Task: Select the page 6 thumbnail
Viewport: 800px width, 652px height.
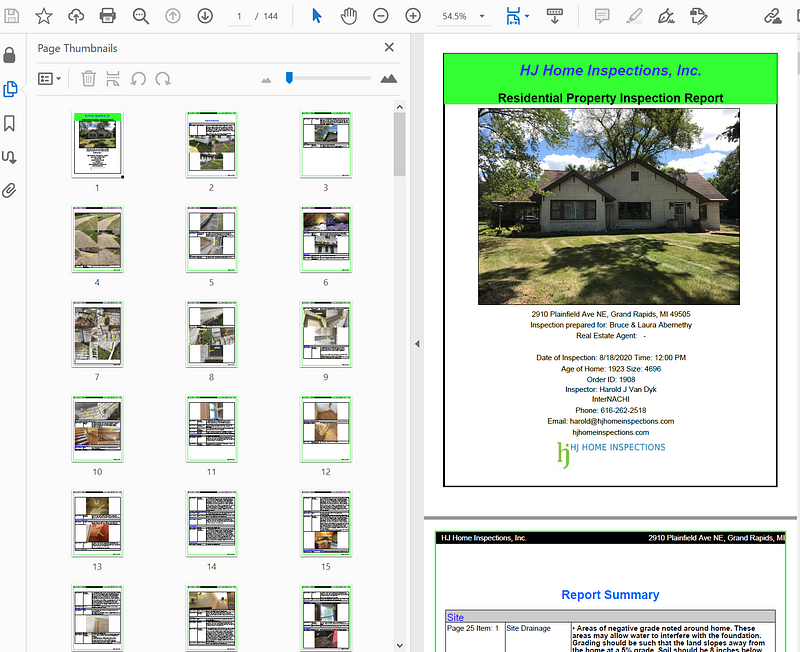Action: click(x=326, y=240)
